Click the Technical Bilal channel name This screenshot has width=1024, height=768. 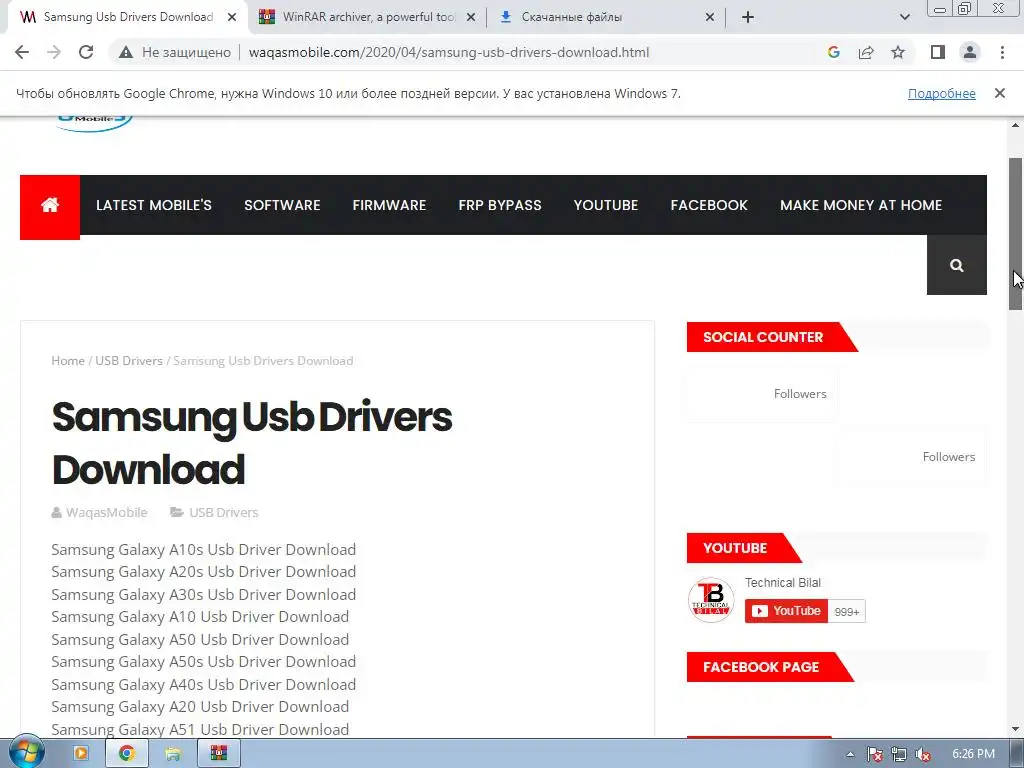[x=782, y=583]
